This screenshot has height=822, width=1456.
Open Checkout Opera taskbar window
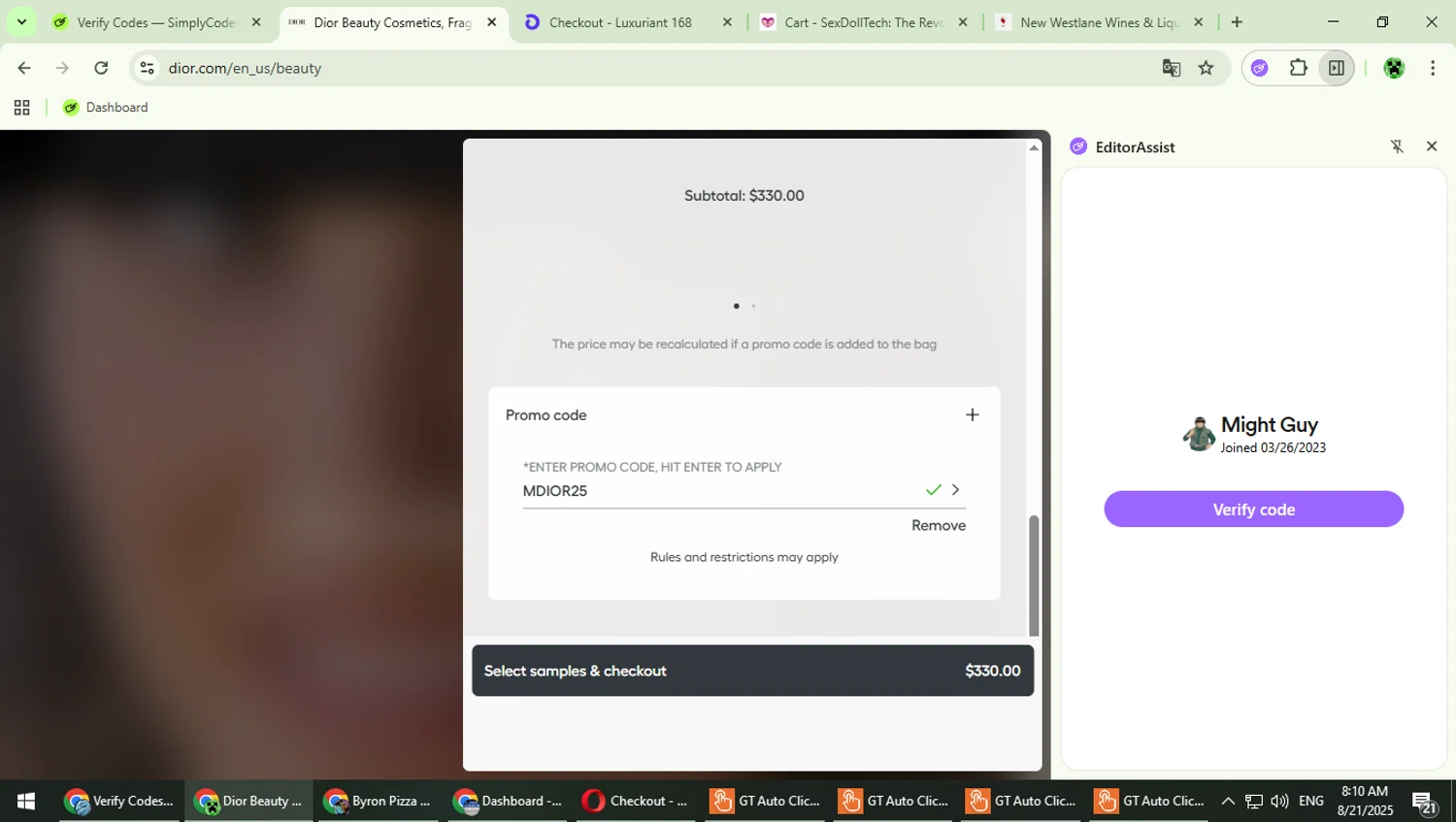[636, 801]
